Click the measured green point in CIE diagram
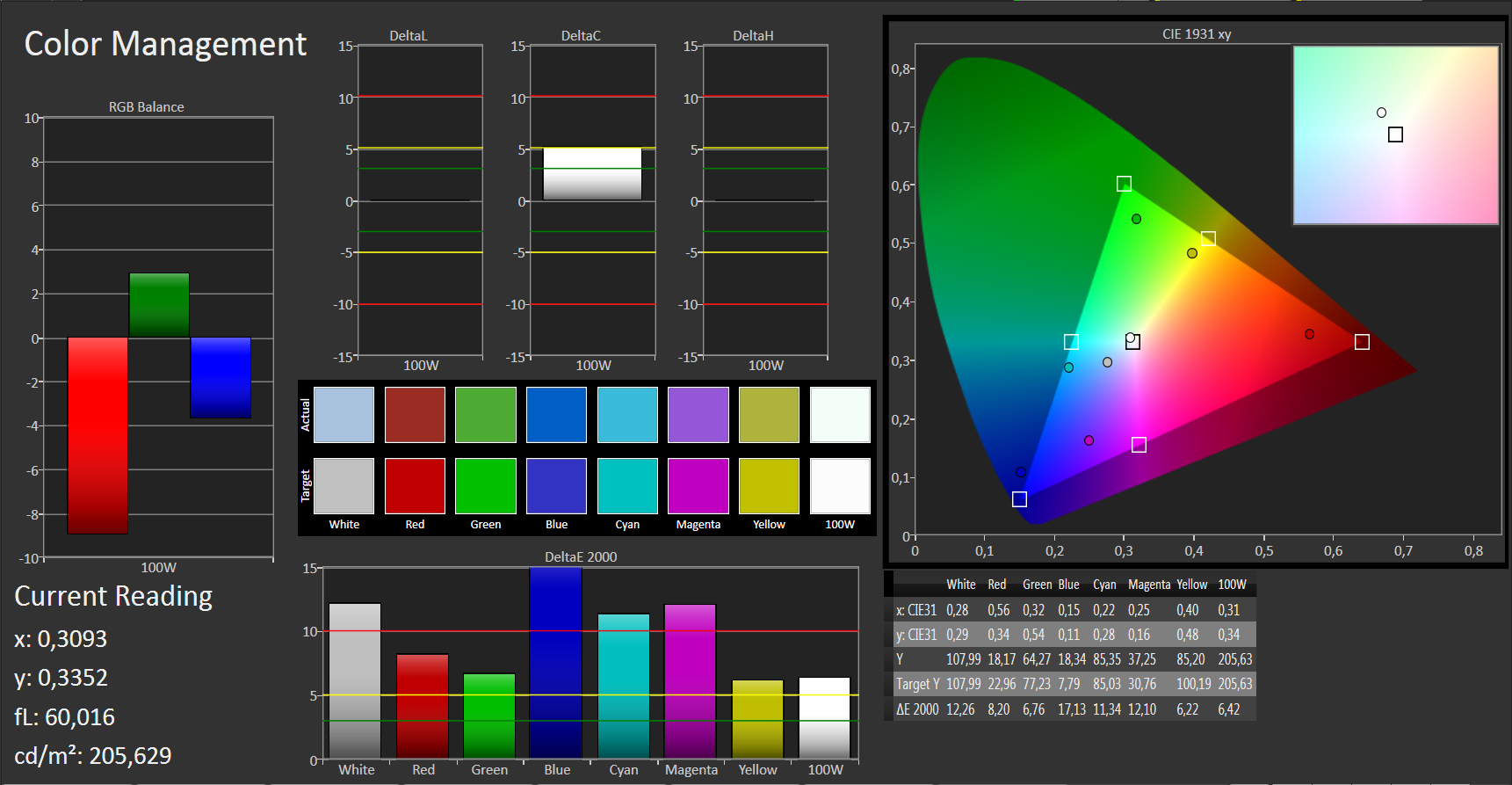Image resolution: width=1512 pixels, height=785 pixels. [x=1136, y=219]
